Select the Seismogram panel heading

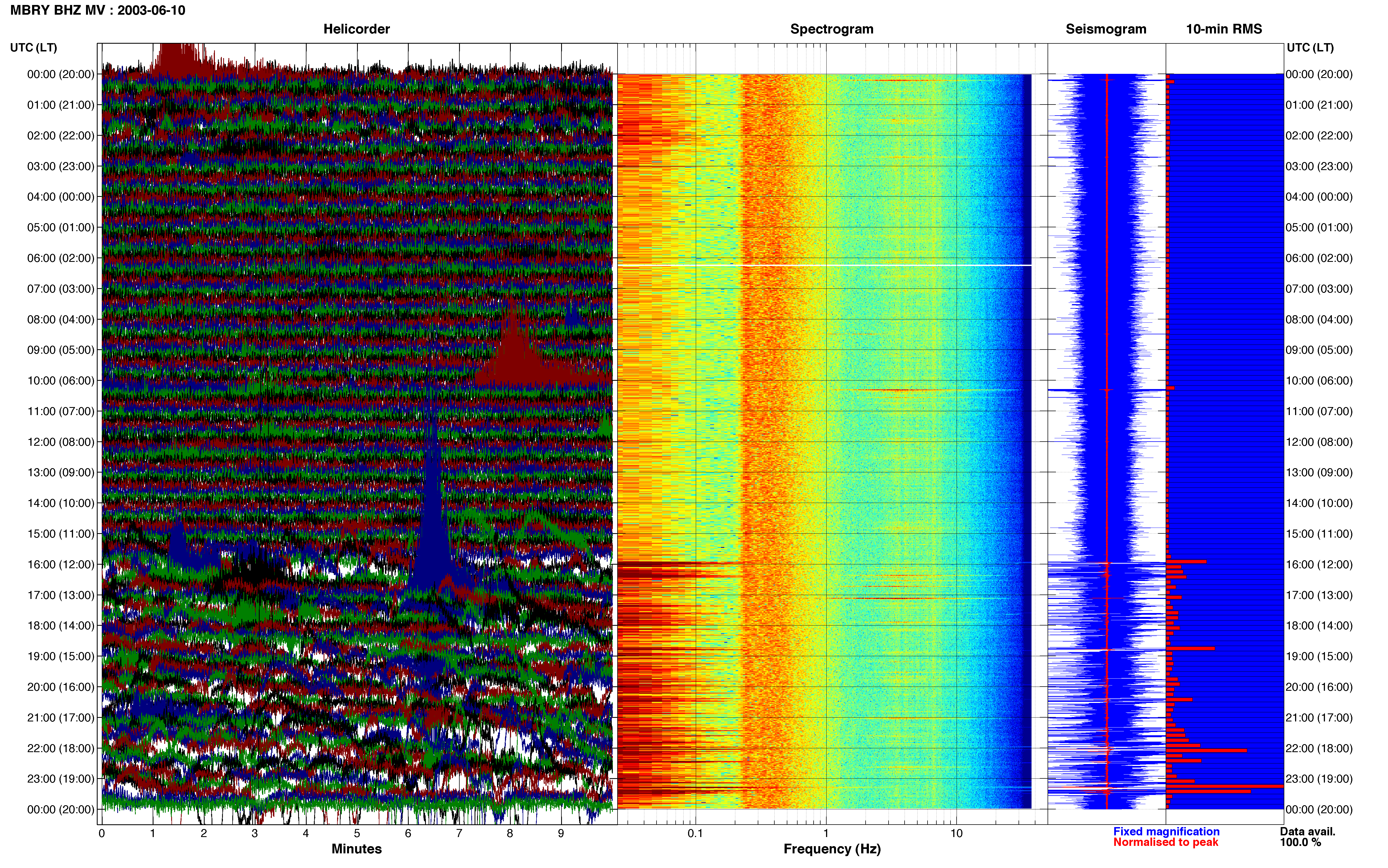click(1106, 29)
